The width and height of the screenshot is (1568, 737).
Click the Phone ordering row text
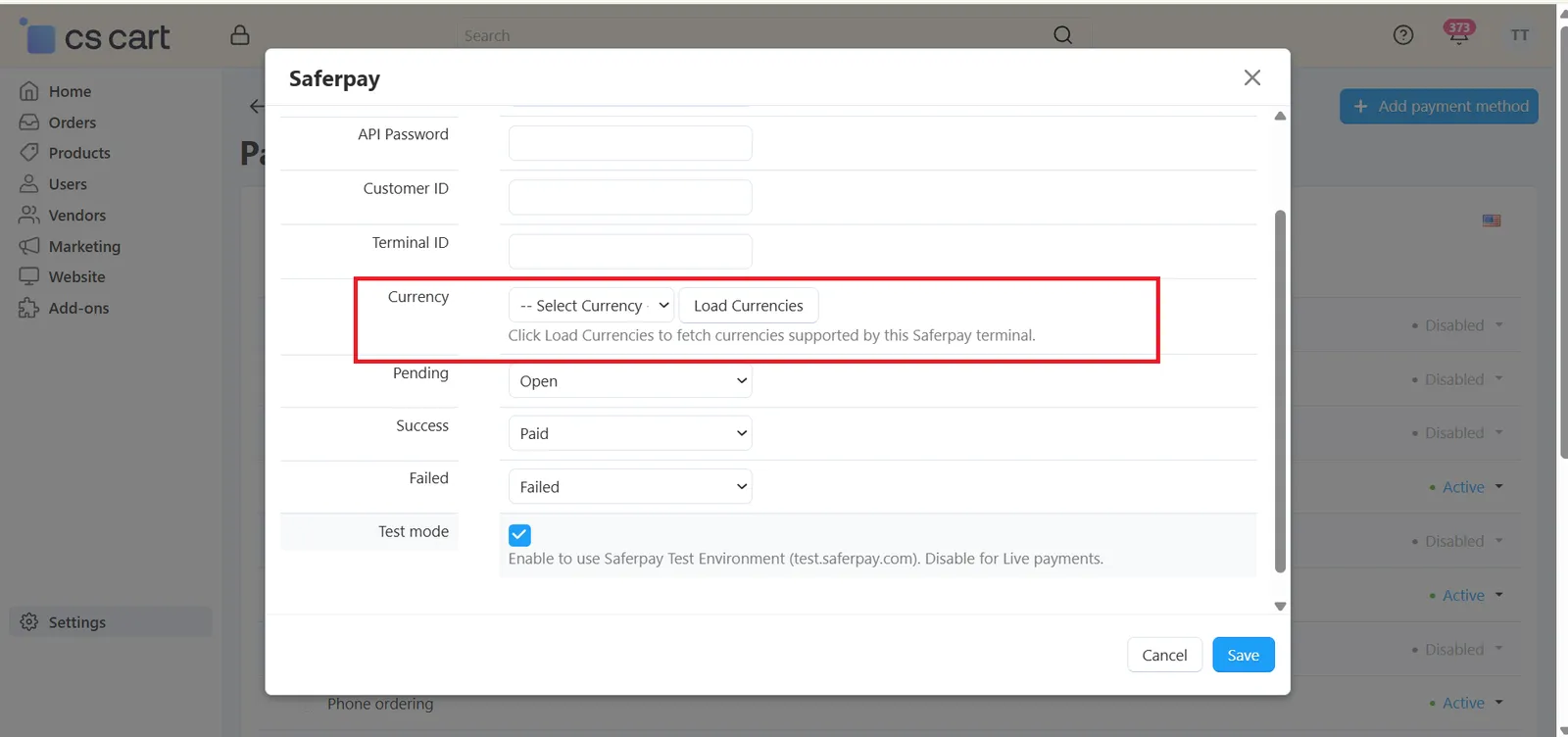coord(380,704)
